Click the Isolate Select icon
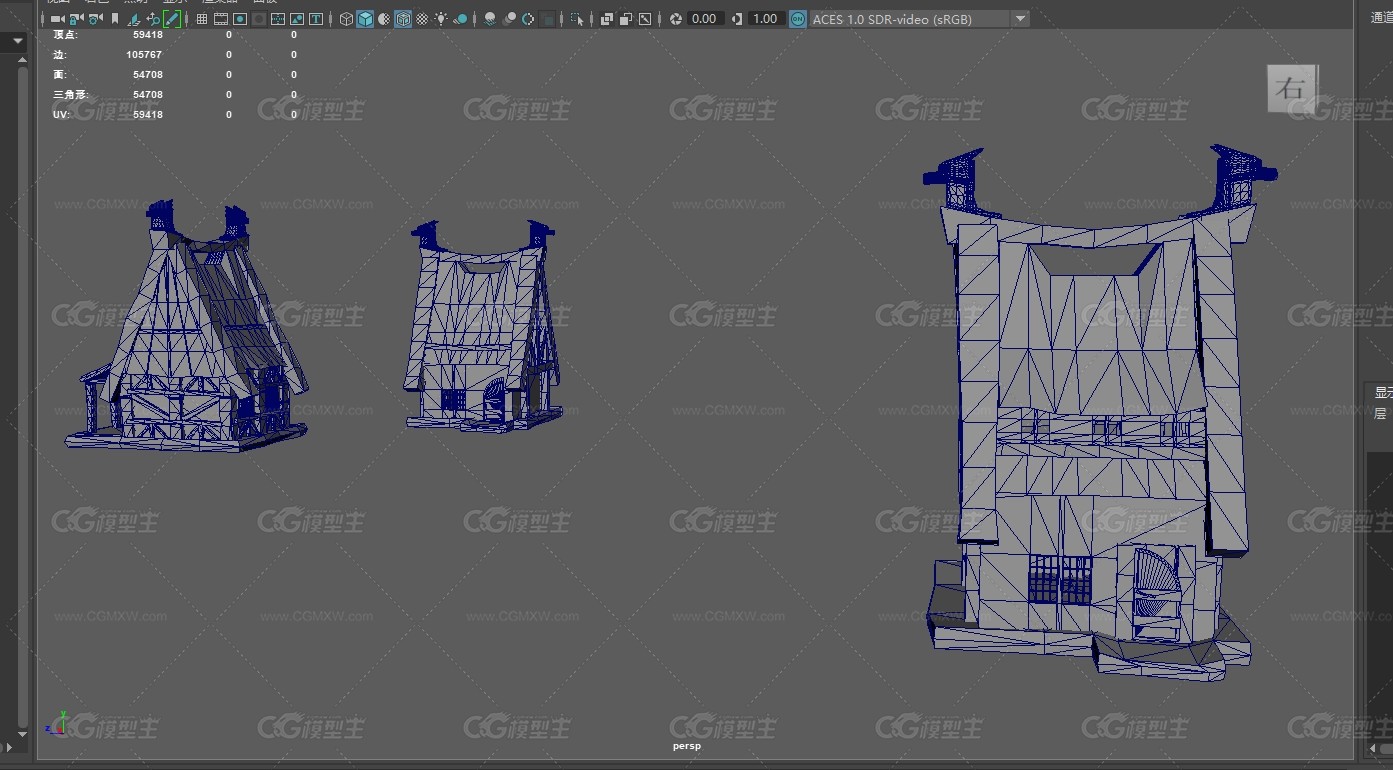Viewport: 1393px width, 770px height. click(x=577, y=19)
